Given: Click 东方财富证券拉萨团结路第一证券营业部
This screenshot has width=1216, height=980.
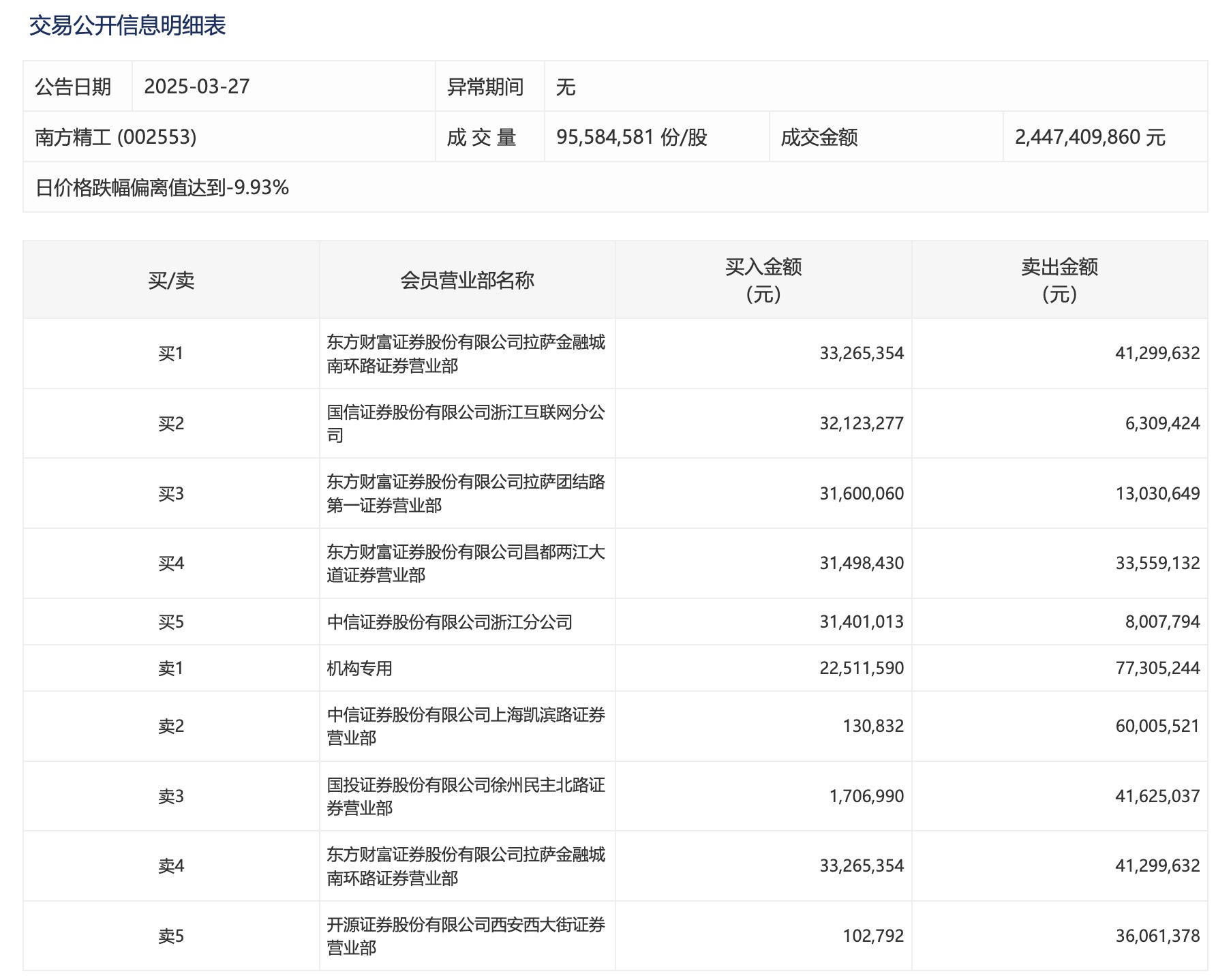Looking at the screenshot, I should point(466,493).
